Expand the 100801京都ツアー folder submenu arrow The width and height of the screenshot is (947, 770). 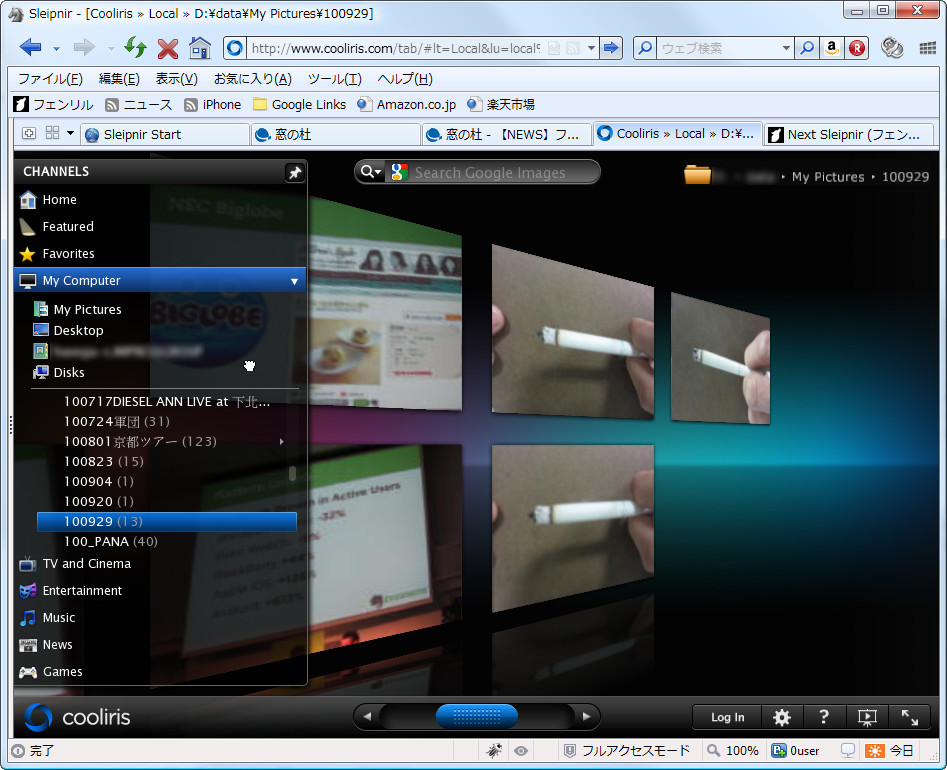point(281,441)
